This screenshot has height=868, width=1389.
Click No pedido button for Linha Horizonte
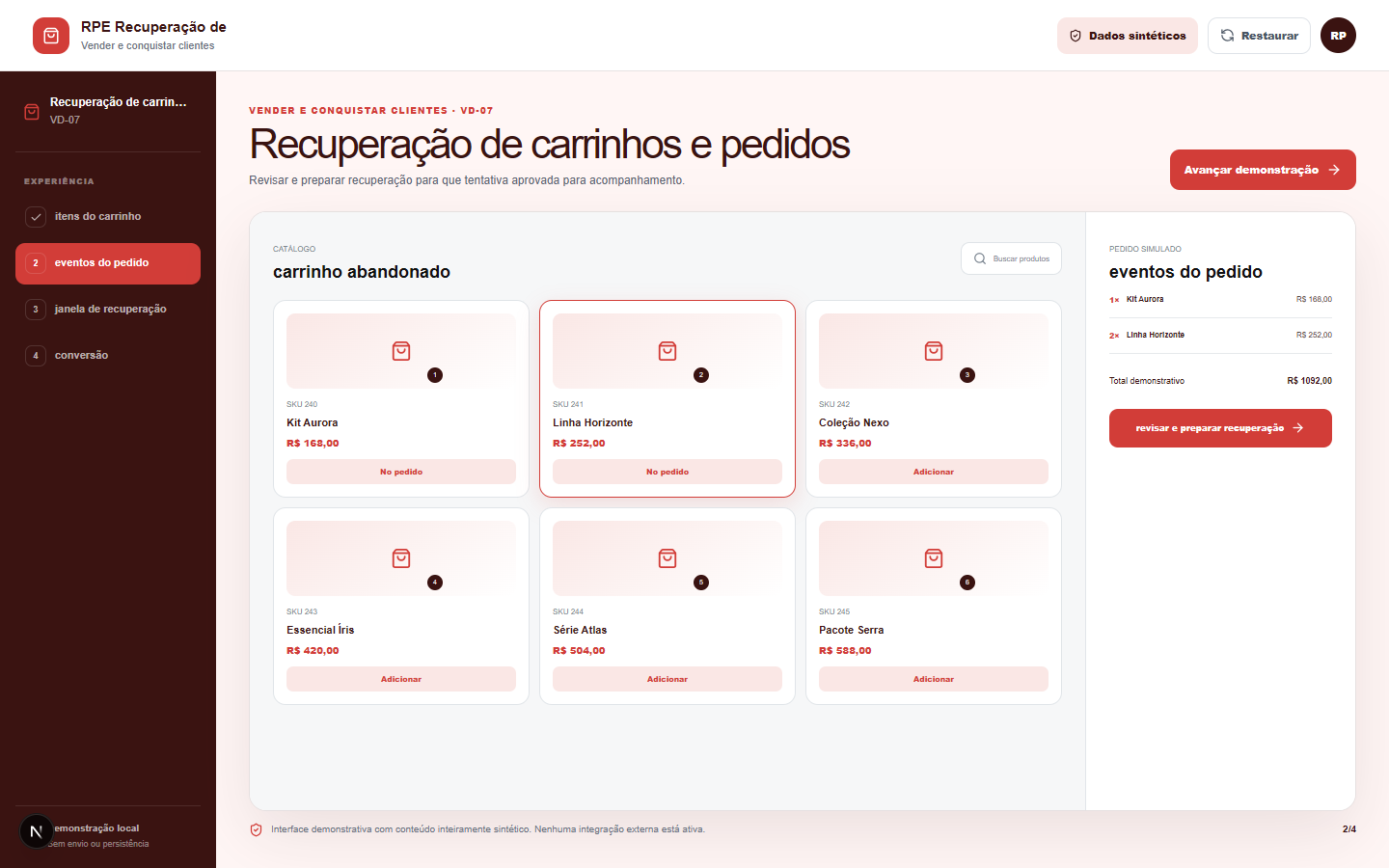click(x=667, y=472)
